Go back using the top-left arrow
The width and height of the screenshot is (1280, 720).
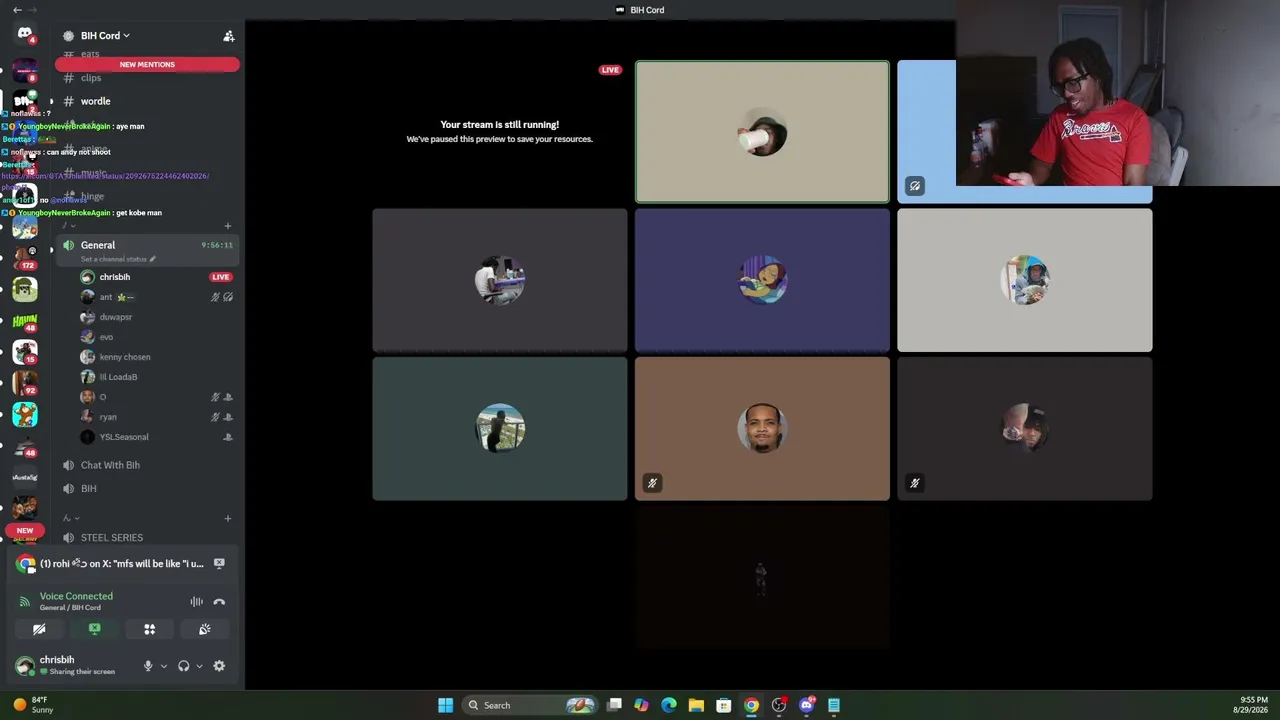click(17, 10)
